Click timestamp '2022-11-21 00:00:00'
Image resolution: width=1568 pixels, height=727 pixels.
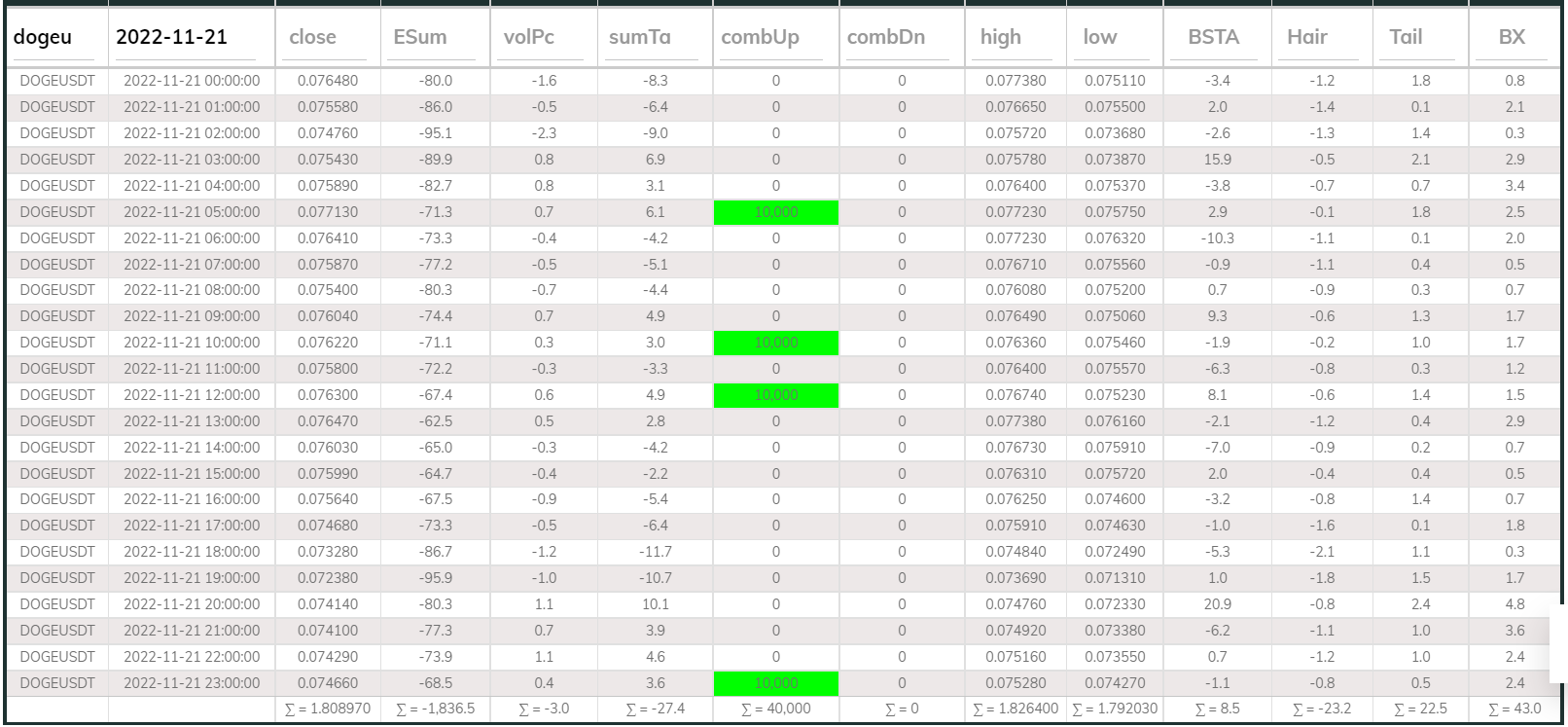click(192, 81)
